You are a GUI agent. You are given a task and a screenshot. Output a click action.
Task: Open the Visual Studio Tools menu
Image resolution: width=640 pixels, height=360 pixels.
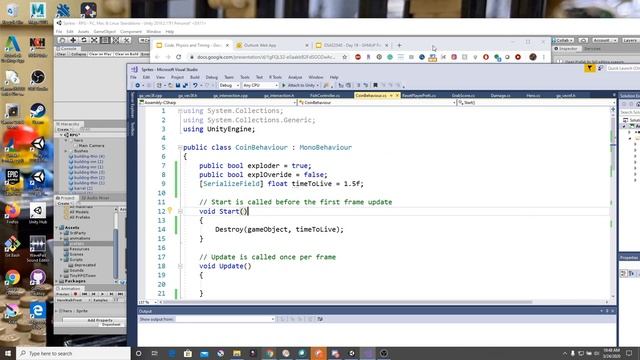(245, 77)
